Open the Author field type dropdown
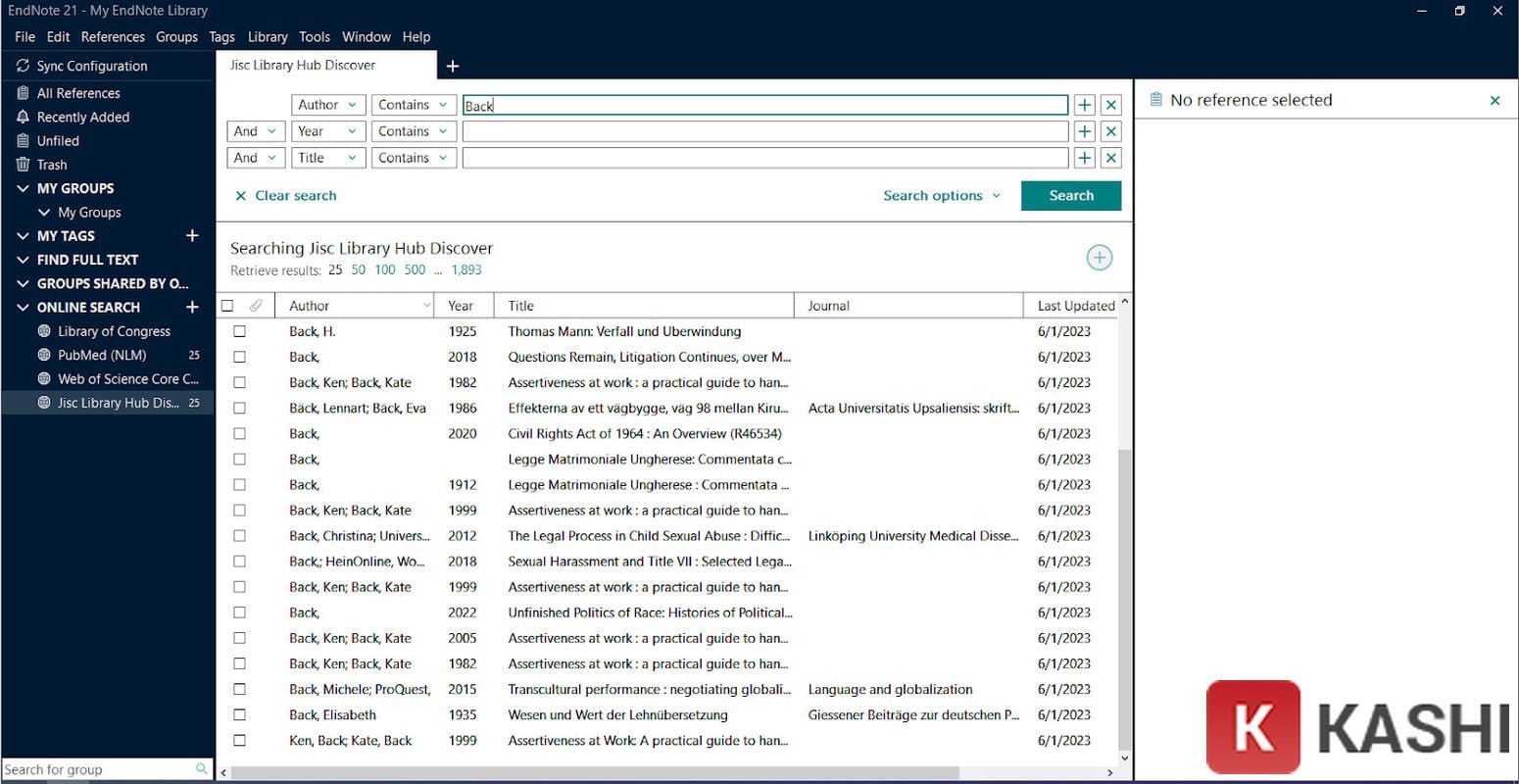 click(327, 105)
